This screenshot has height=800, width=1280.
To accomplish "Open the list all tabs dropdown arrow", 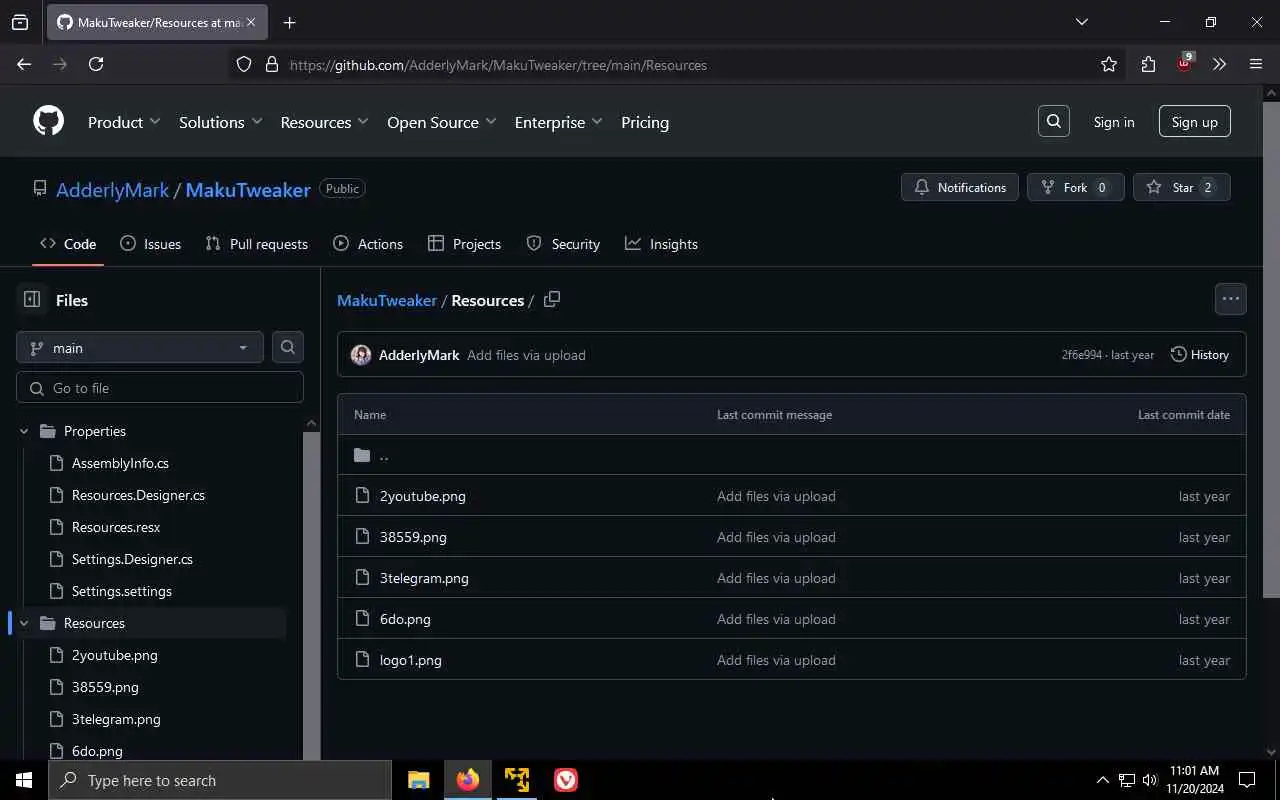I will pyautogui.click(x=1081, y=22).
